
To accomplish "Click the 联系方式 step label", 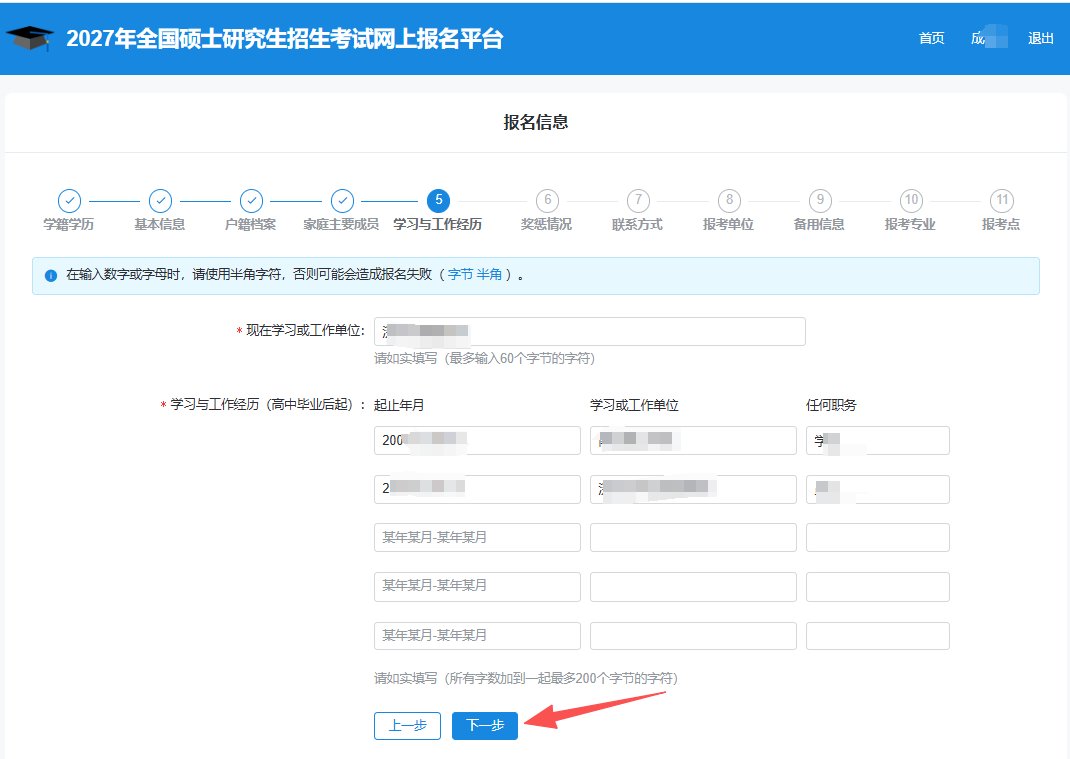I will (x=637, y=225).
